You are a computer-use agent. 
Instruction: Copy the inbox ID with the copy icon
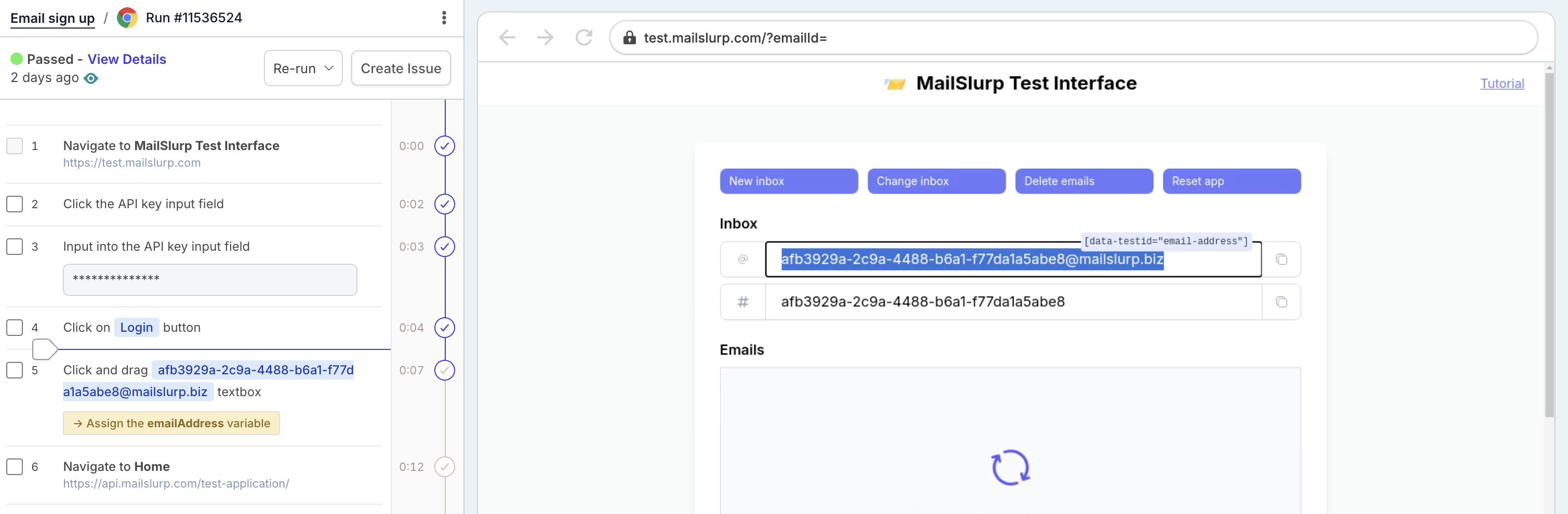(1281, 302)
